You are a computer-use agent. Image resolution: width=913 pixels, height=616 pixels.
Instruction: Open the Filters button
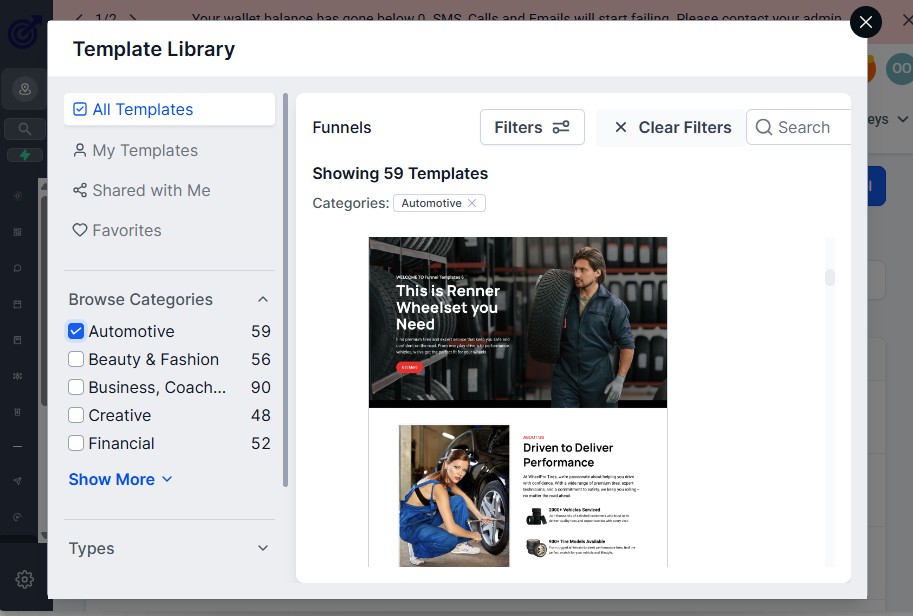[x=532, y=127]
